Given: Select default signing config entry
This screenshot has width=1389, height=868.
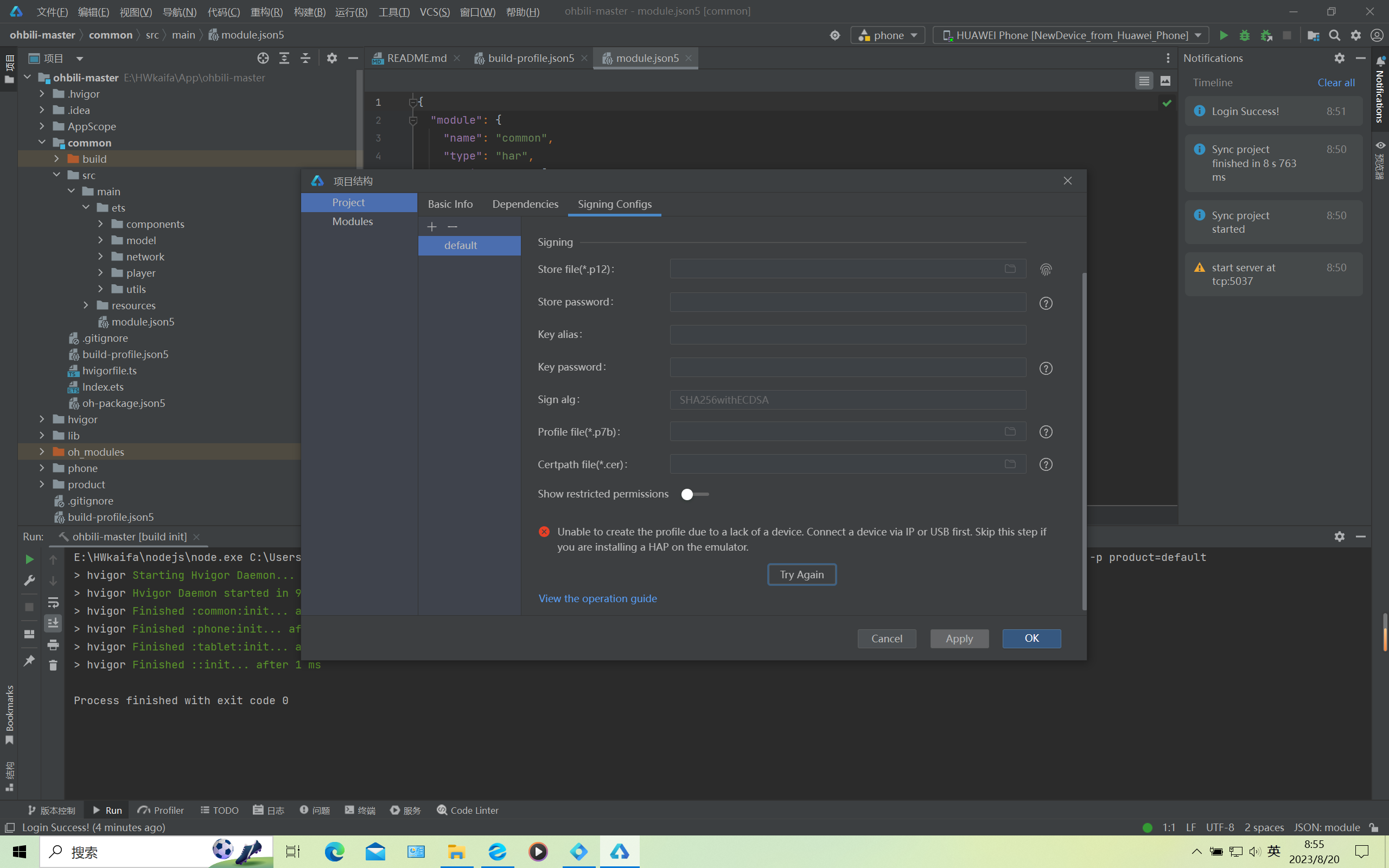Looking at the screenshot, I should pos(469,245).
